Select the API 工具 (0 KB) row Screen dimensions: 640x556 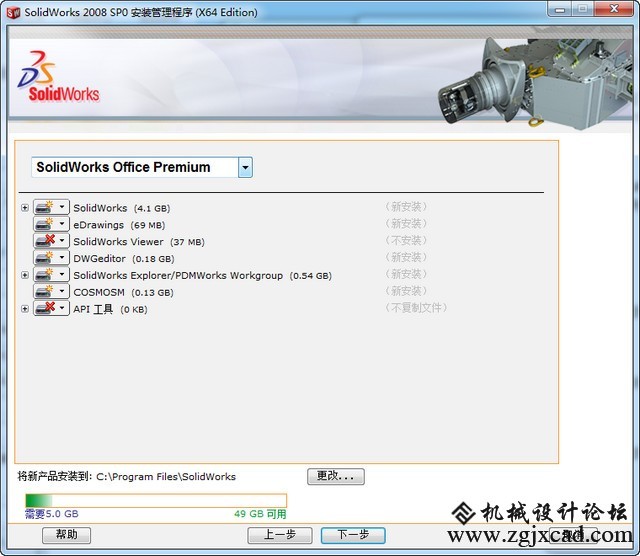point(110,309)
